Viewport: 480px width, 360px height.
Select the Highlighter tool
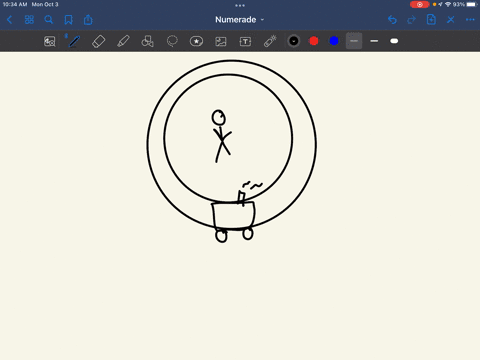(x=123, y=41)
